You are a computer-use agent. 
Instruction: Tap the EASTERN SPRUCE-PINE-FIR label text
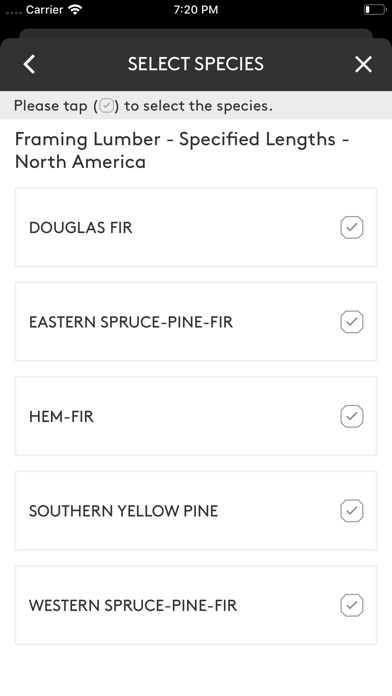pos(131,322)
